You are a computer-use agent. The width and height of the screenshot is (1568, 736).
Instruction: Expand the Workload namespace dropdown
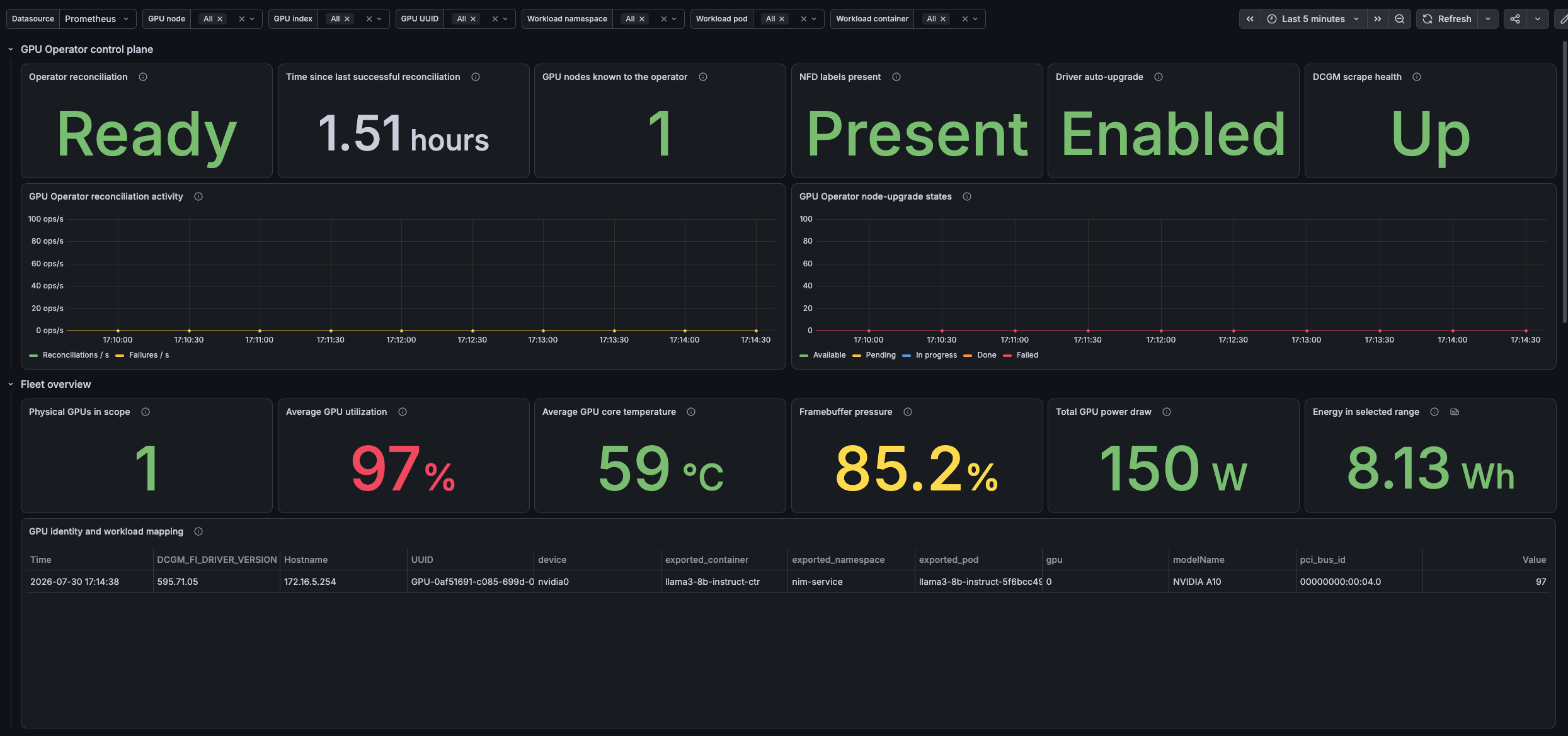(x=674, y=19)
